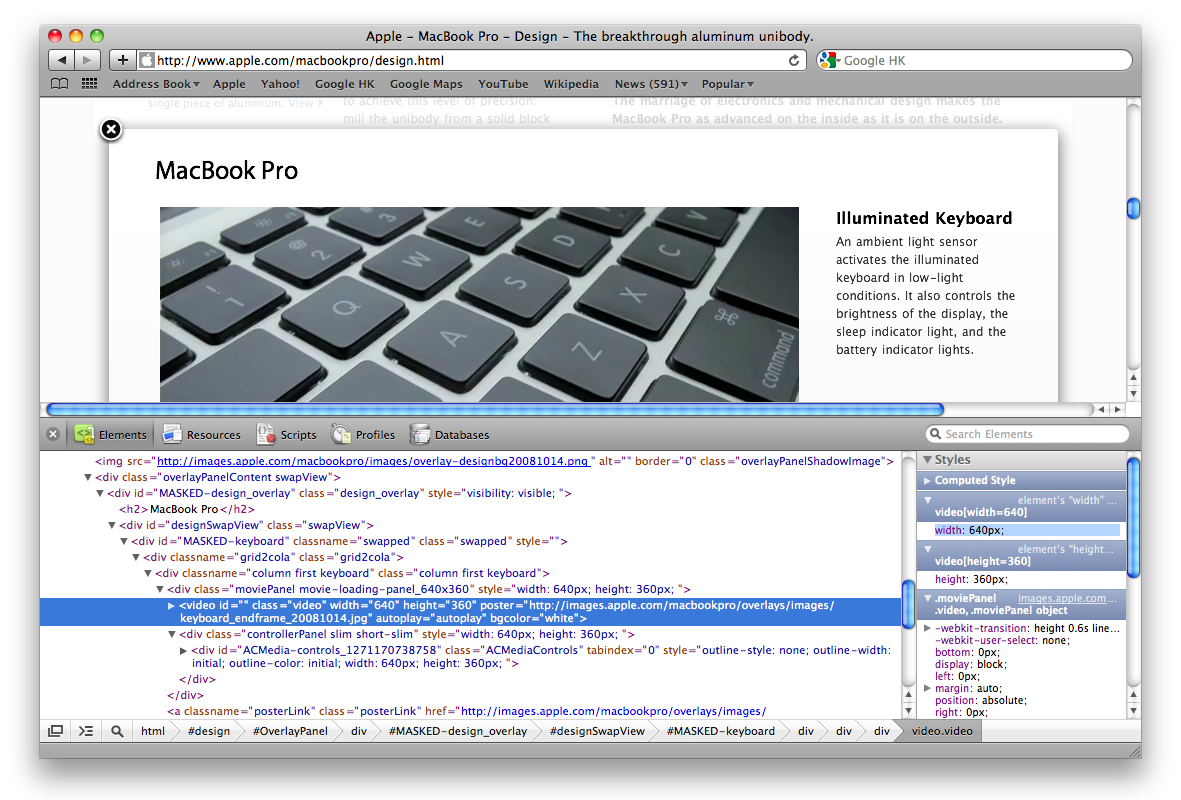Open Address Book bookmarks menu
Image resolution: width=1181 pixels, height=800 pixels.
156,84
